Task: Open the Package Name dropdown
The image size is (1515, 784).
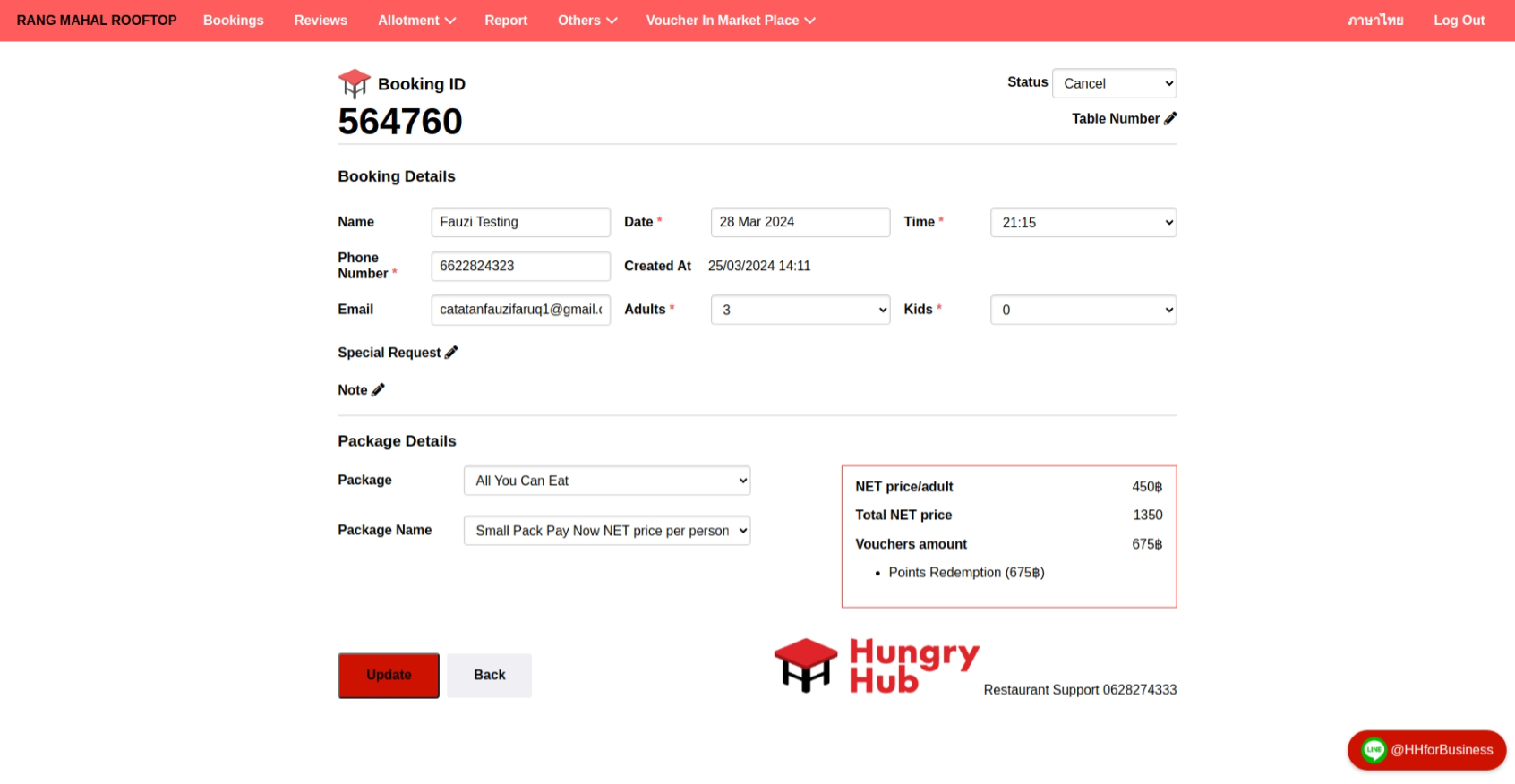Action: [x=606, y=531]
